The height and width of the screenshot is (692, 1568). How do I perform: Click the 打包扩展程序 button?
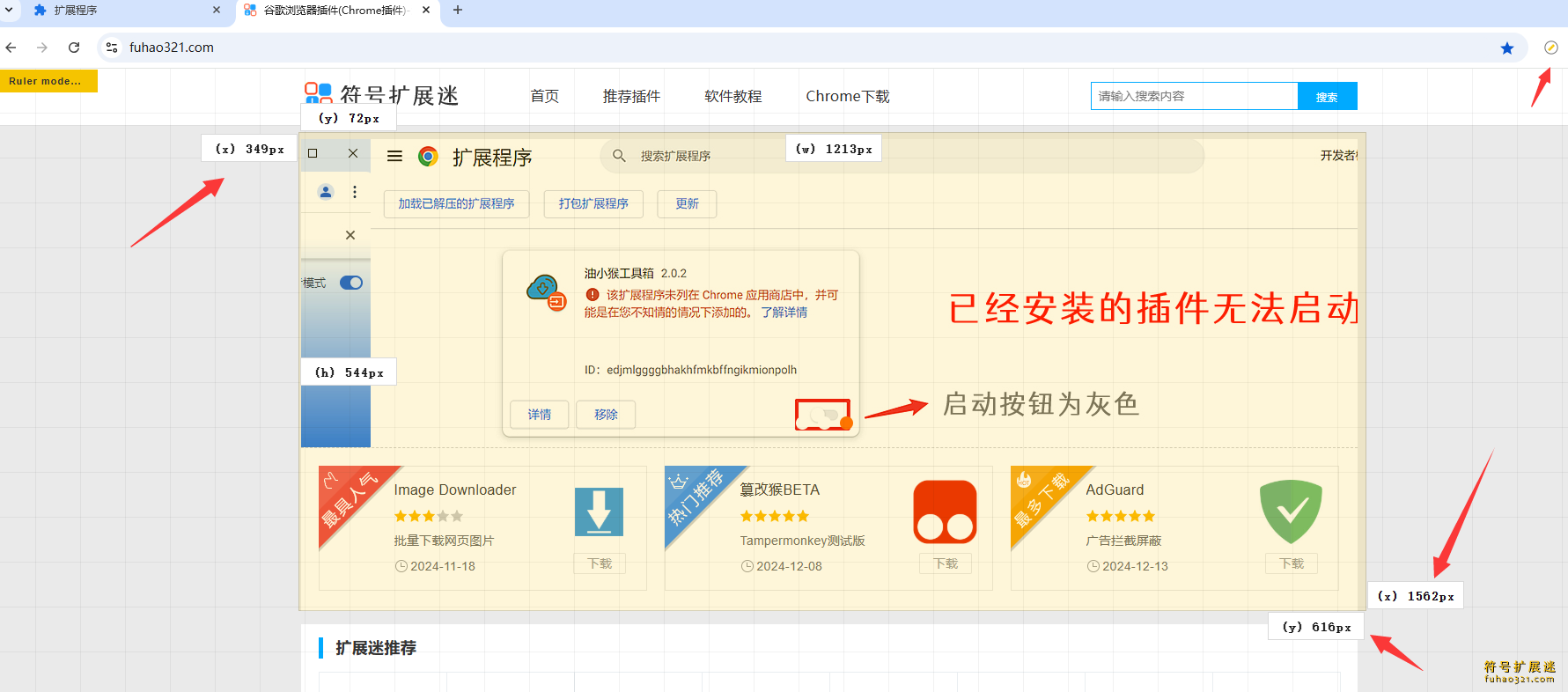point(593,203)
